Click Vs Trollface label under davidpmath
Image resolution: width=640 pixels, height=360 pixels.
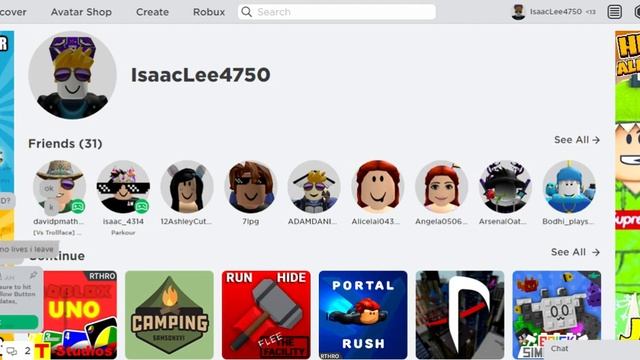57,233
